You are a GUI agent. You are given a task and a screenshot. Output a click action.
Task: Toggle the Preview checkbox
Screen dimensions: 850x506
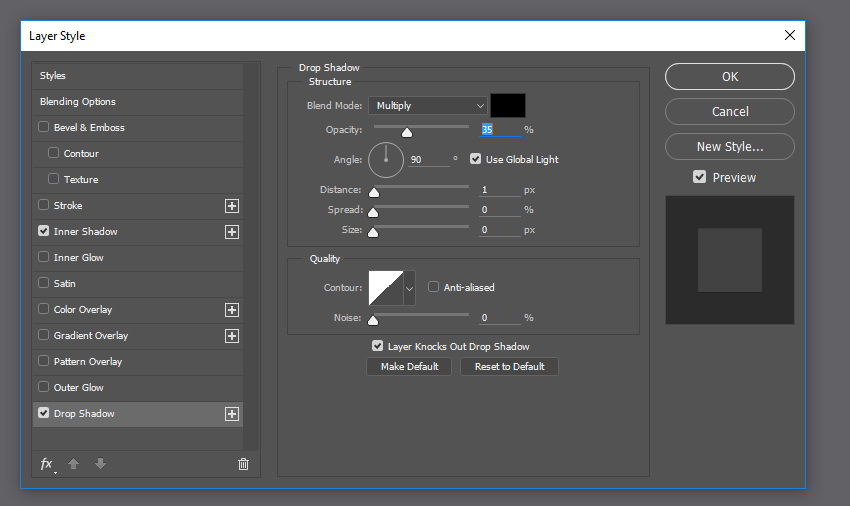tap(699, 177)
